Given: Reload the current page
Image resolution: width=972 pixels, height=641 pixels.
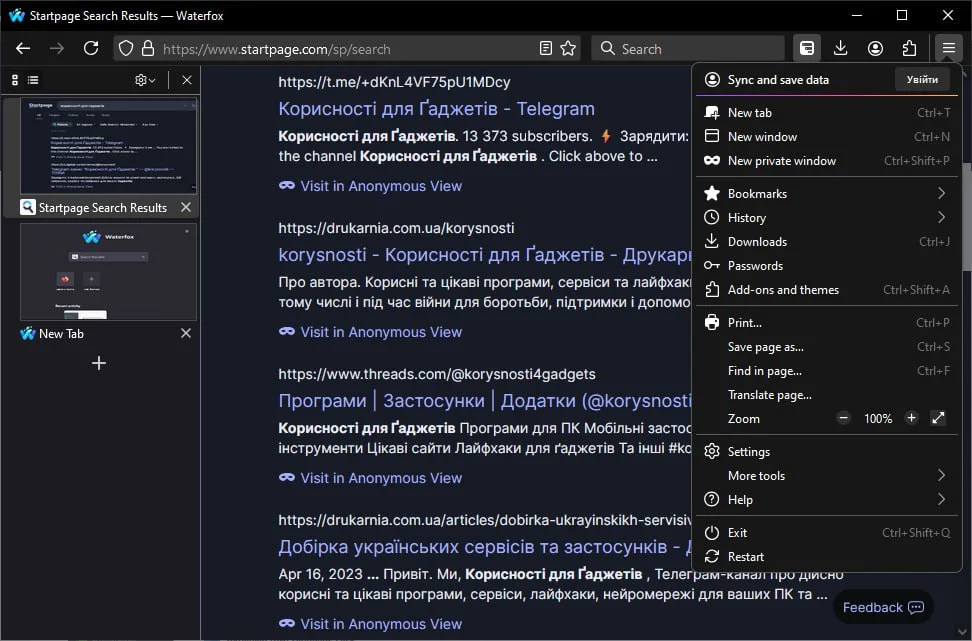Looking at the screenshot, I should [x=91, y=48].
